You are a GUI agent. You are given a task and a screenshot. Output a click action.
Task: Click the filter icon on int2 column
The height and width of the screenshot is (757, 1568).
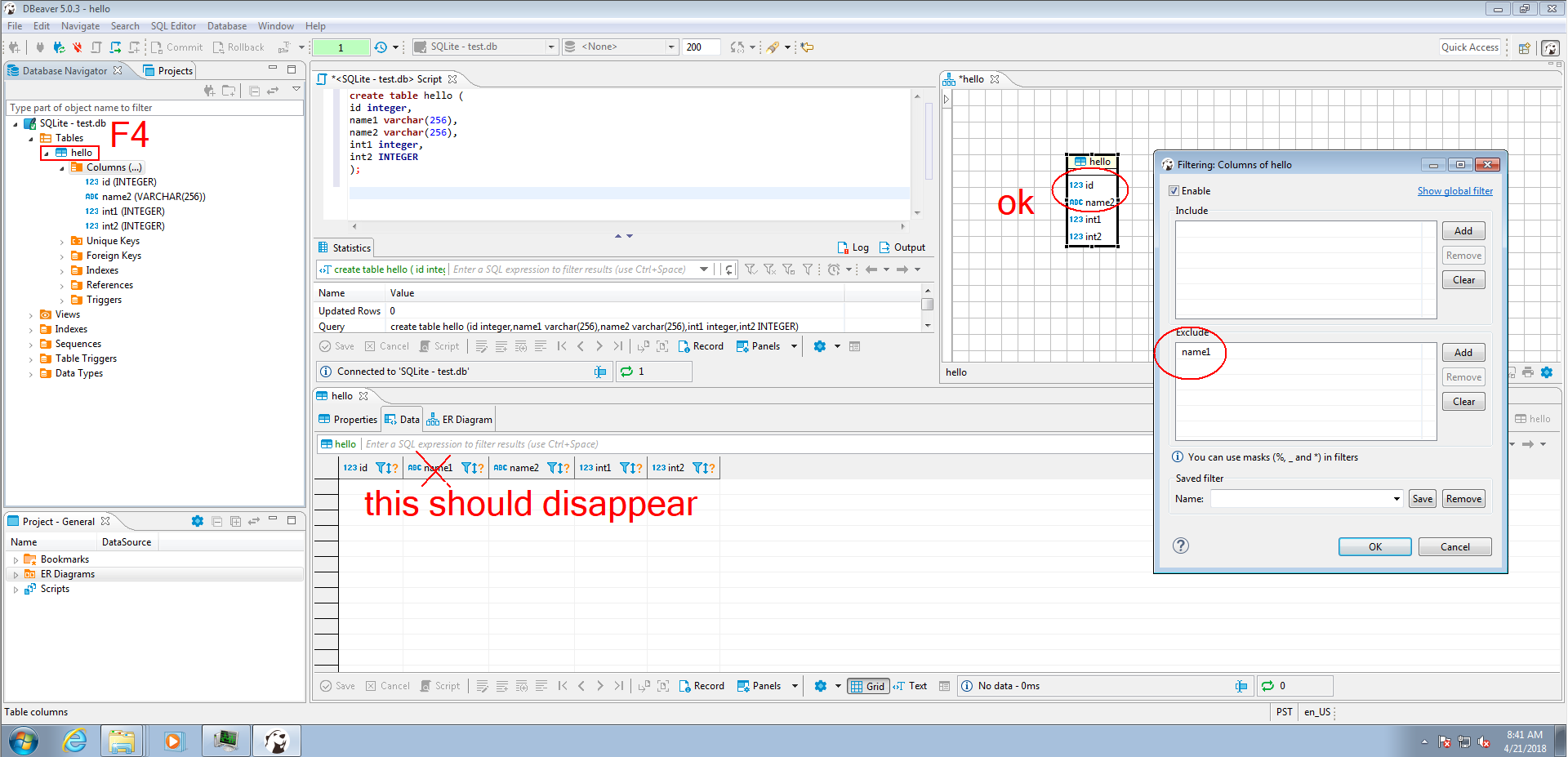[x=698, y=468]
